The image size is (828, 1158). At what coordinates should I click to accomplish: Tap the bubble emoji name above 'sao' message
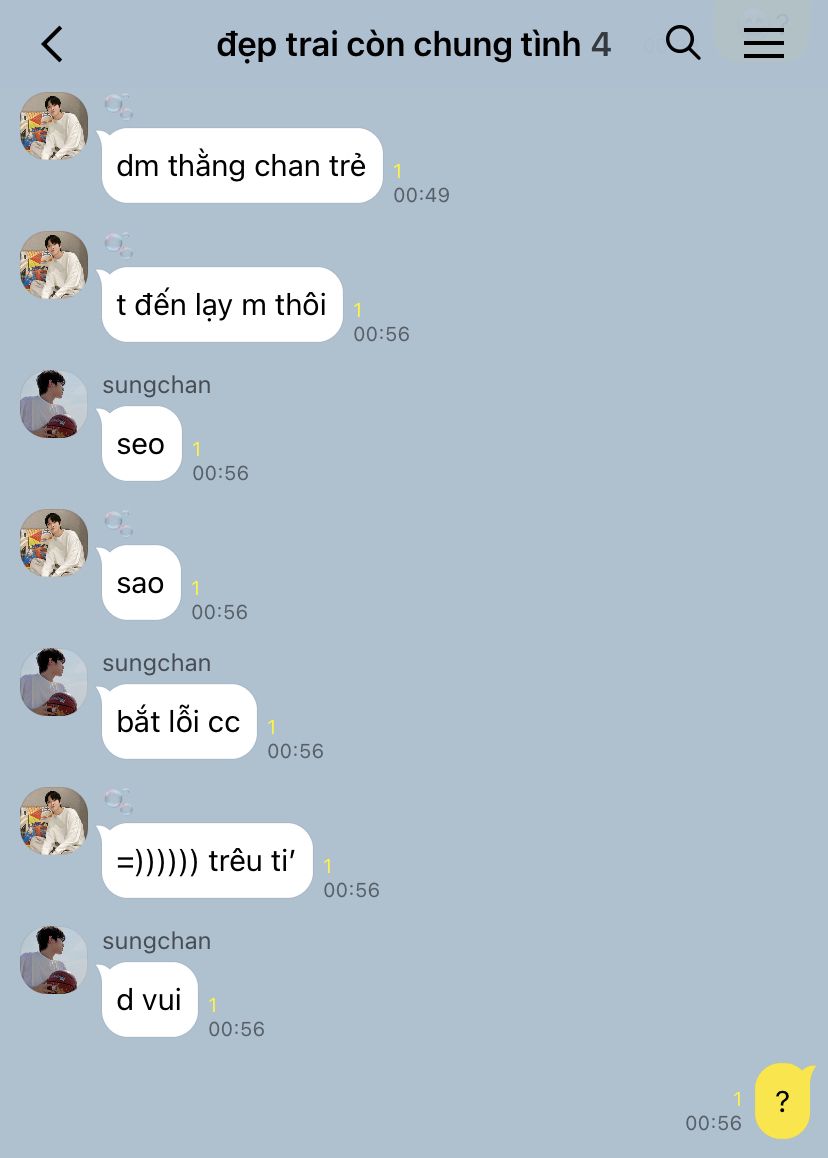click(x=118, y=523)
